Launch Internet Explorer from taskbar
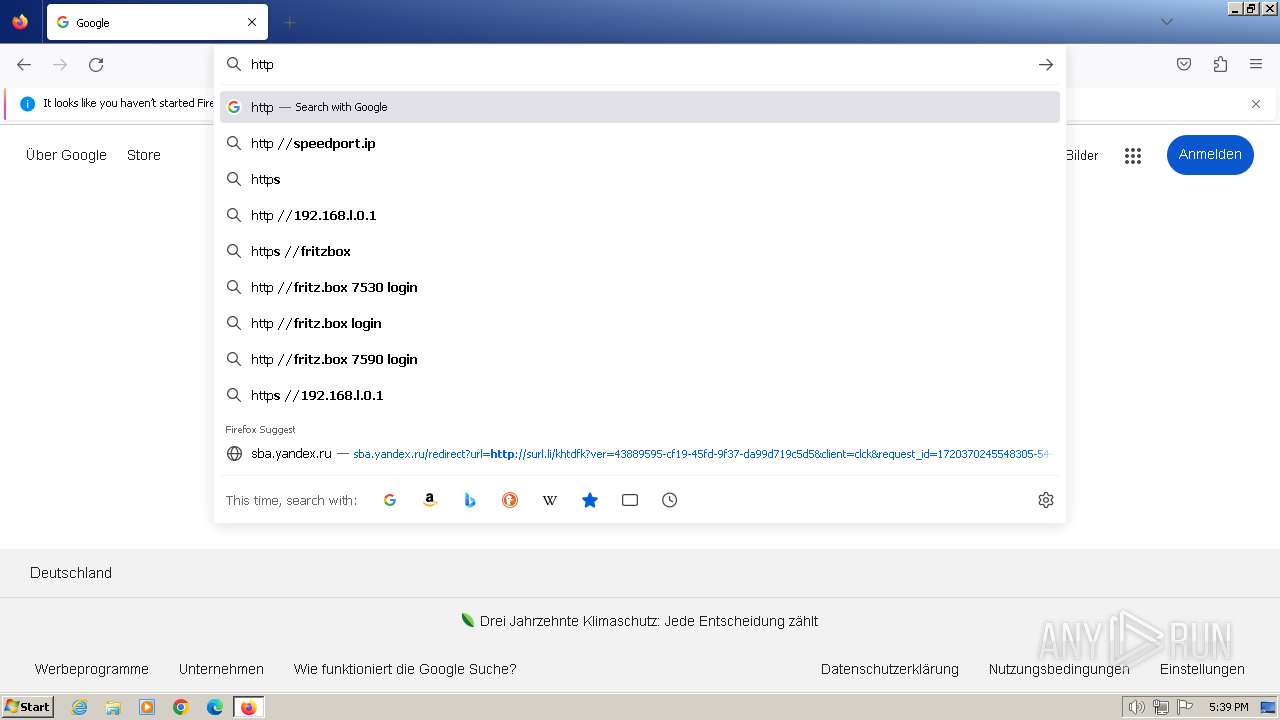 79,707
